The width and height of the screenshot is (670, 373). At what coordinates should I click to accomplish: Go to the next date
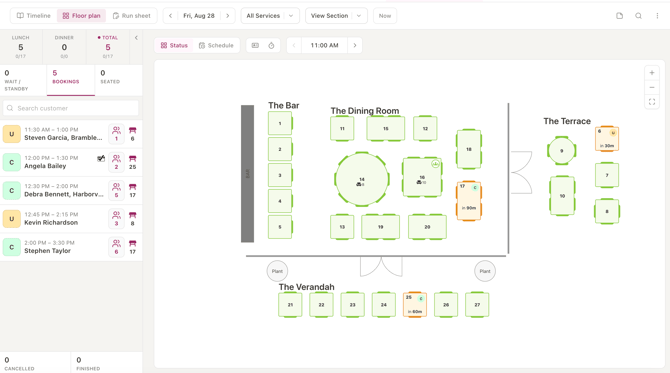pos(228,16)
